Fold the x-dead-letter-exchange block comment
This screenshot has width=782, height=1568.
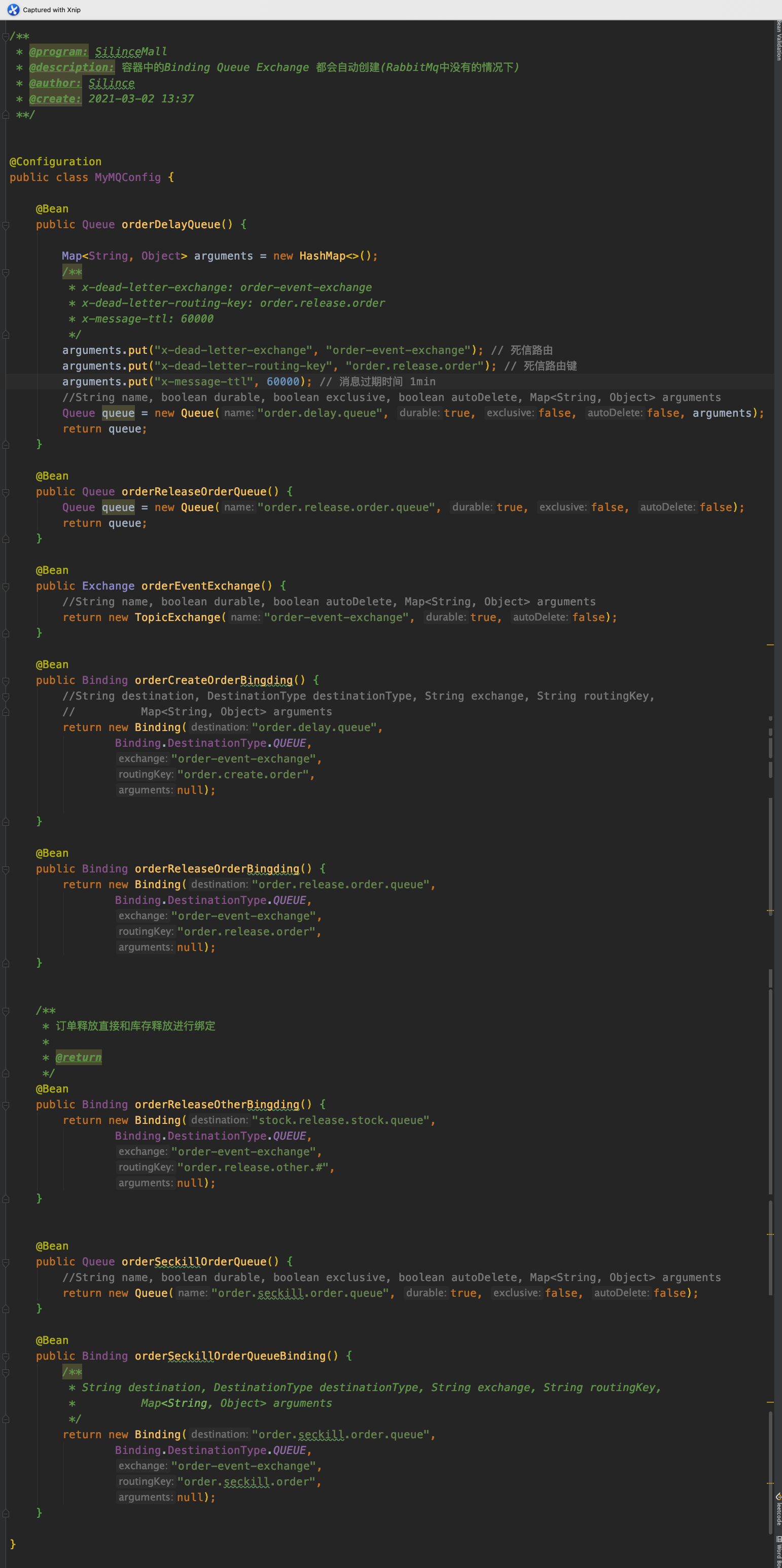[6, 272]
